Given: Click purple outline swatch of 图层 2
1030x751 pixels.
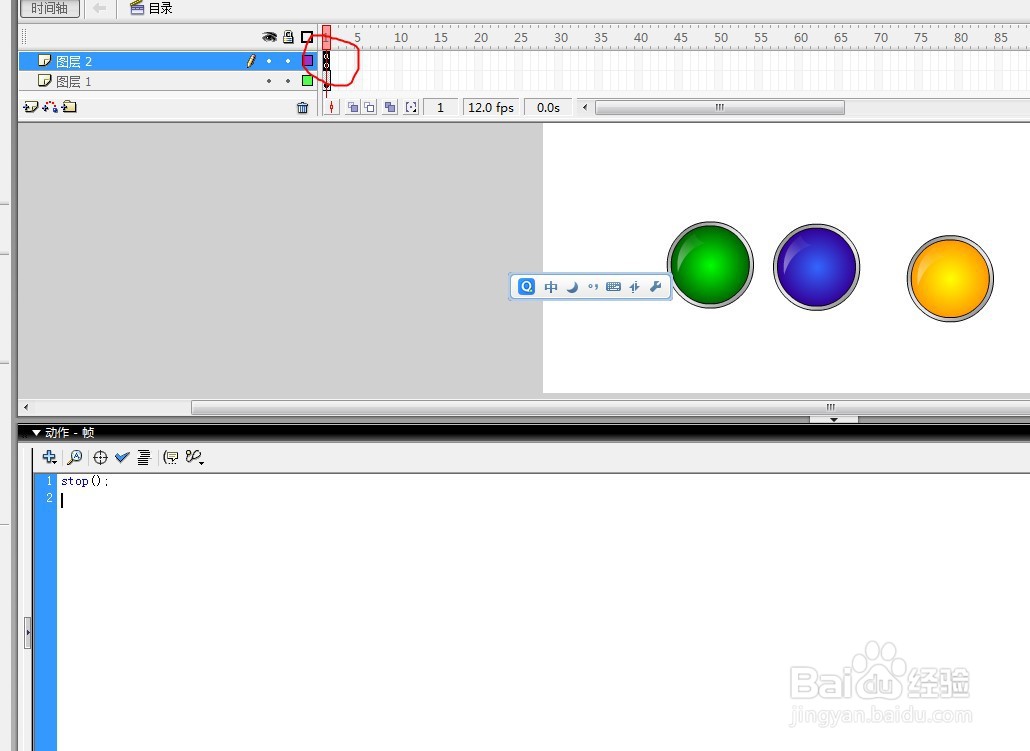Looking at the screenshot, I should (307, 60).
